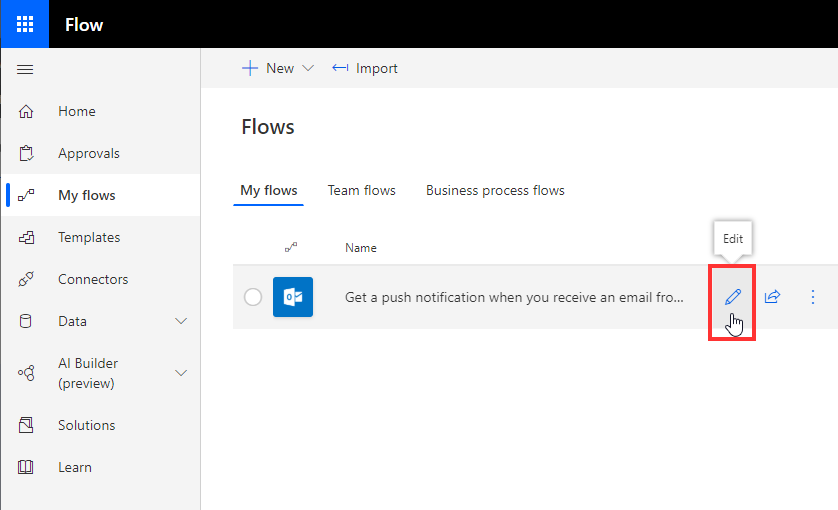
Task: Sort by the Name column header
Action: 361,248
